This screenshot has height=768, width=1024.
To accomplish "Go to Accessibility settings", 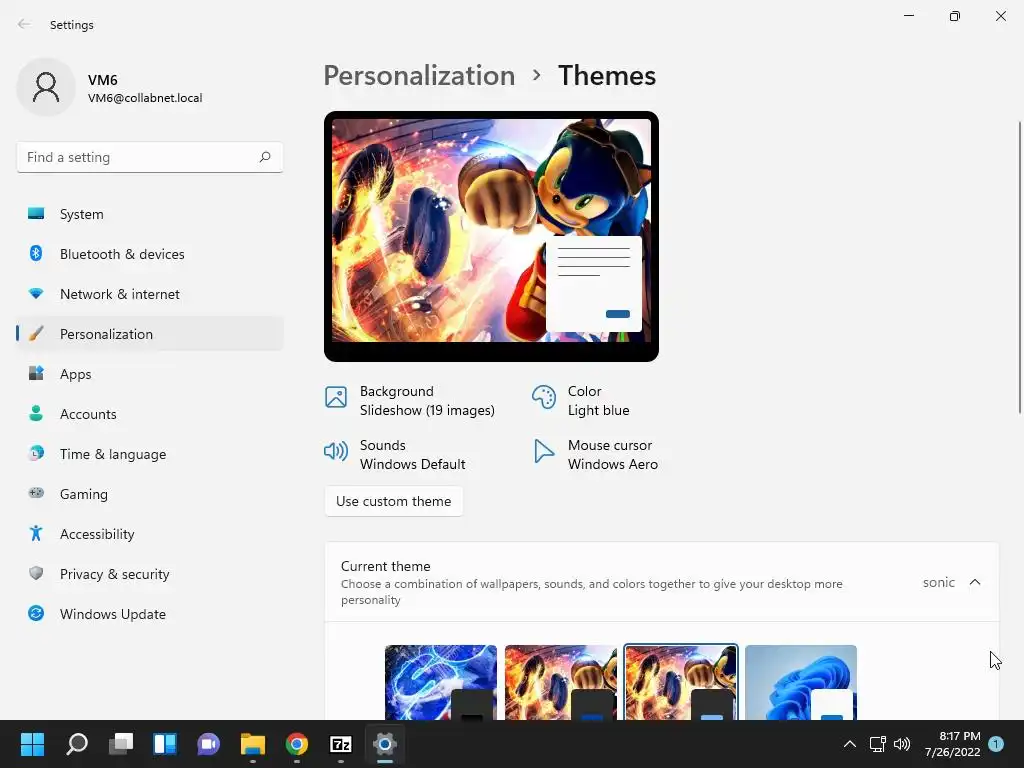I will pyautogui.click(x=150, y=534).
